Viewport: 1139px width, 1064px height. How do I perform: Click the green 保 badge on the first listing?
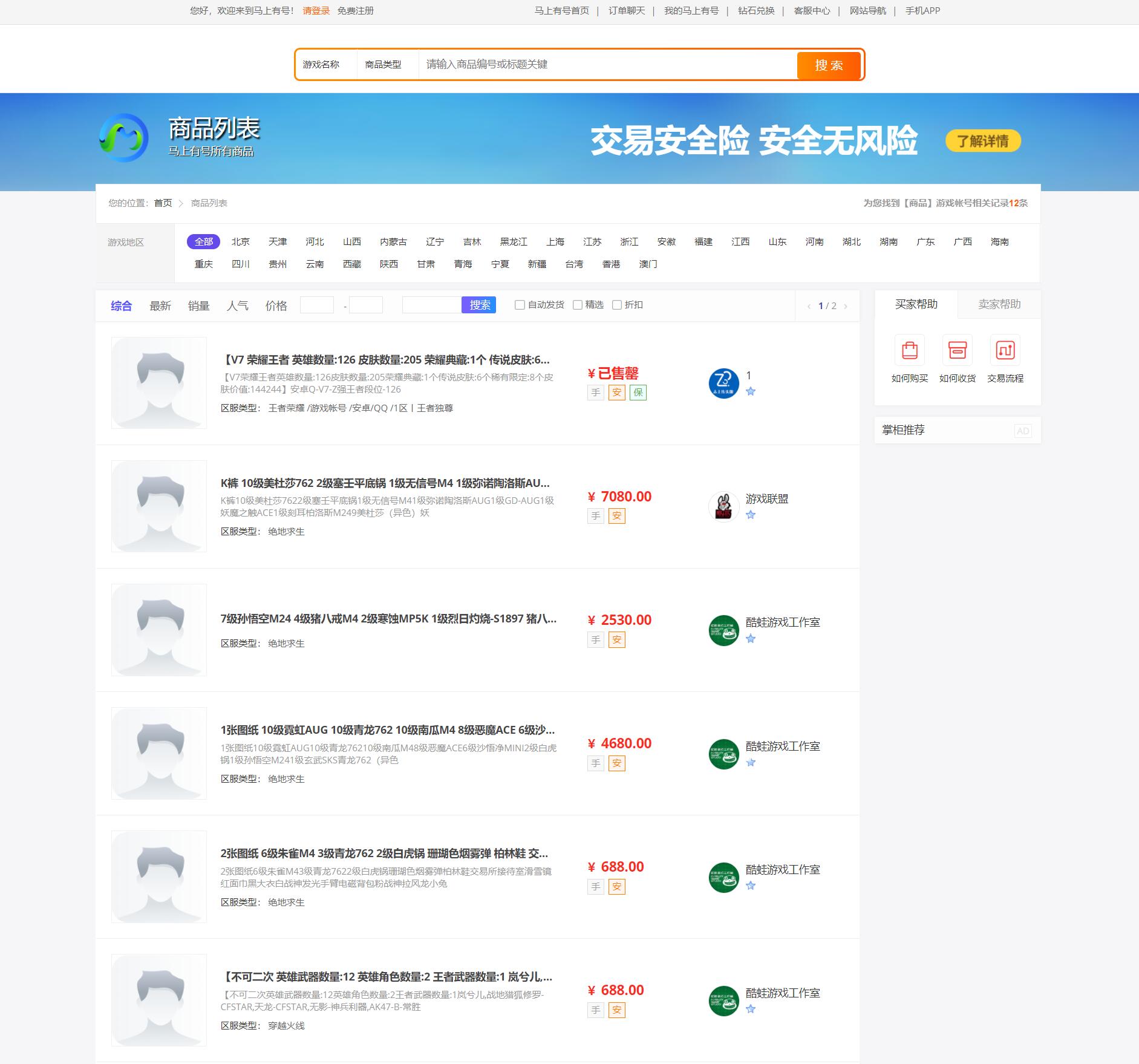[638, 393]
